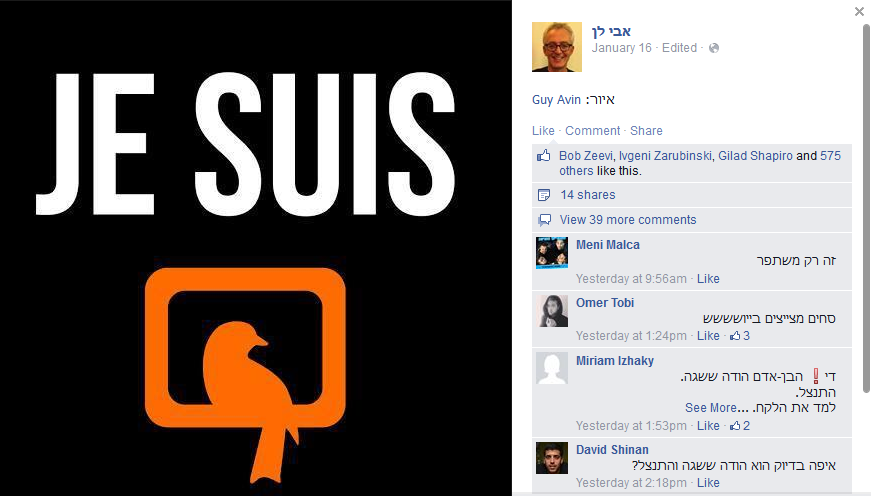871x496 pixels.
Task: Click the comment bubble icon beside View more comments
Action: [544, 220]
